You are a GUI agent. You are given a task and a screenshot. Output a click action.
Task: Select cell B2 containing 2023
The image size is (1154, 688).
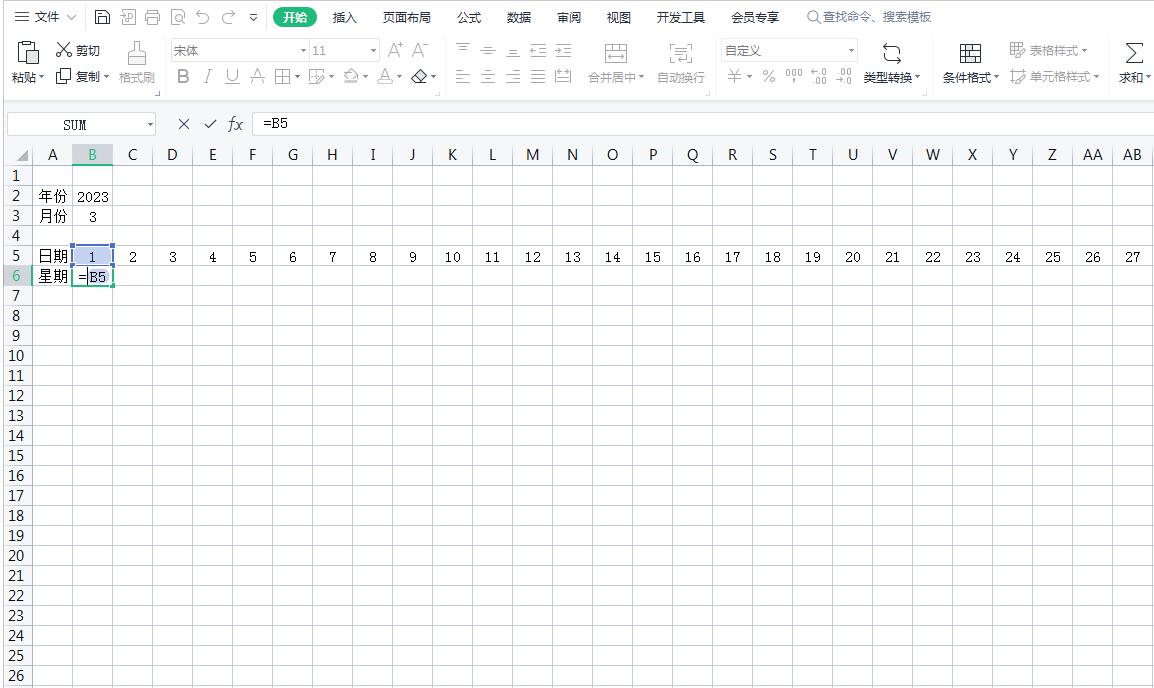click(x=92, y=196)
